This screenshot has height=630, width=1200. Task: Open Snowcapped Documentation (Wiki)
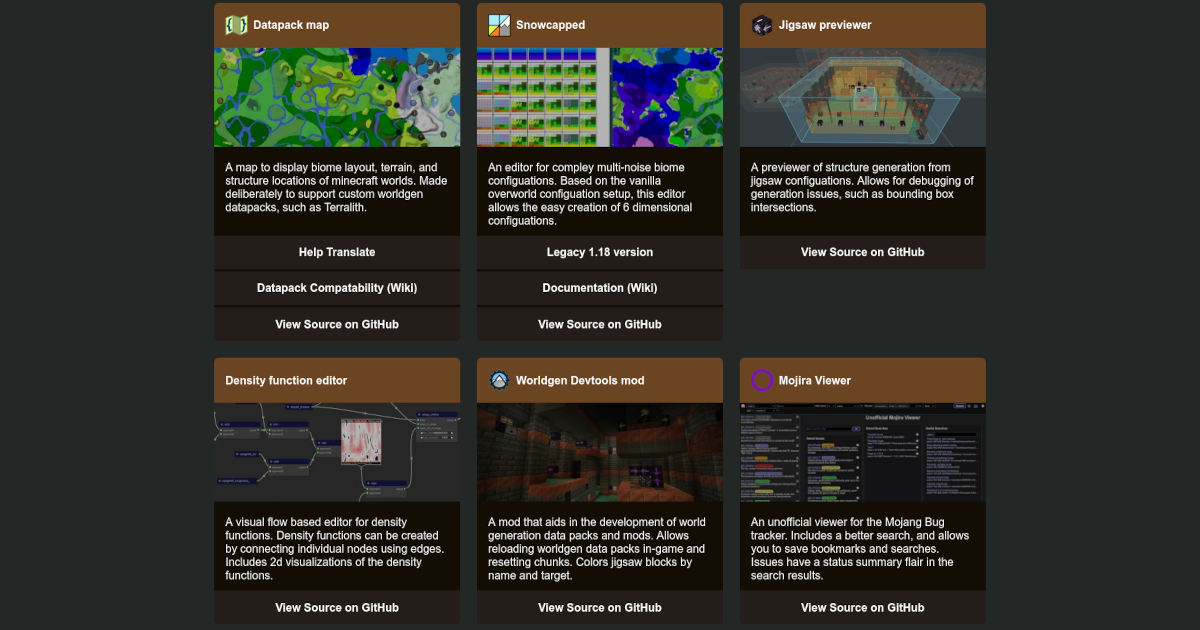(600, 288)
